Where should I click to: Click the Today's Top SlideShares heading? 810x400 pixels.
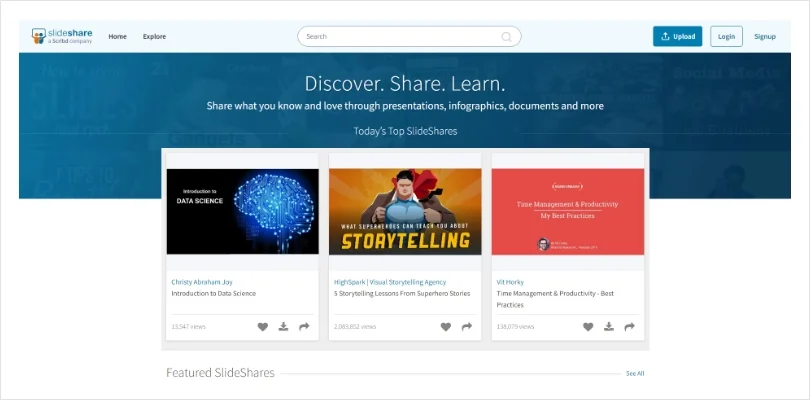tap(406, 131)
